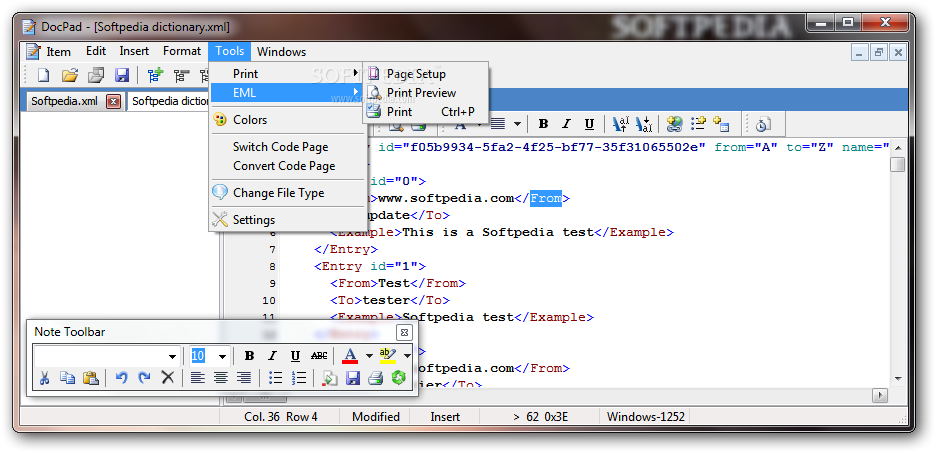
Task: Decrease font size with the A-down-arrow icon
Action: (644, 124)
